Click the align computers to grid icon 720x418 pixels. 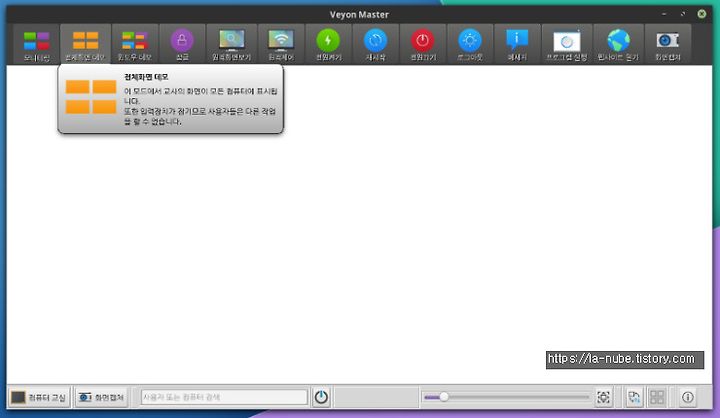(657, 397)
